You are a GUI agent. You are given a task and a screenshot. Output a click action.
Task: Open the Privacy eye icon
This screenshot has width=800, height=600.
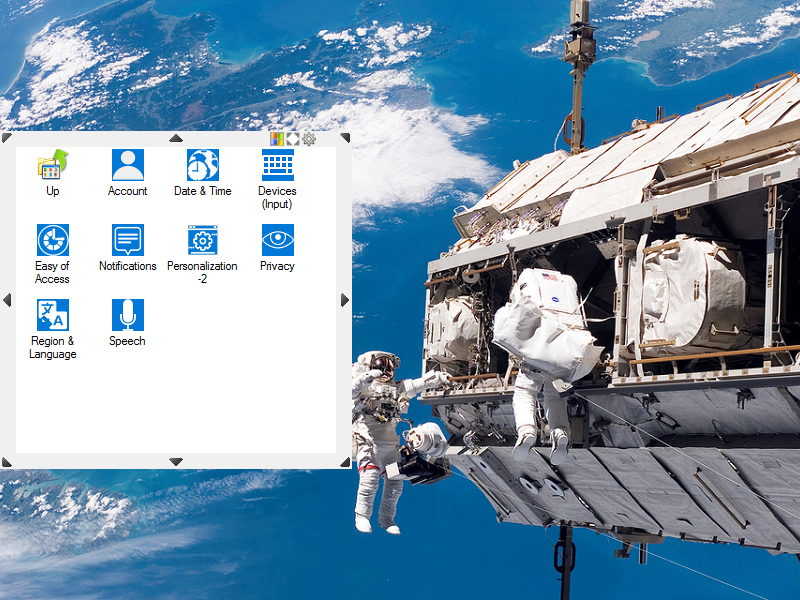277,240
